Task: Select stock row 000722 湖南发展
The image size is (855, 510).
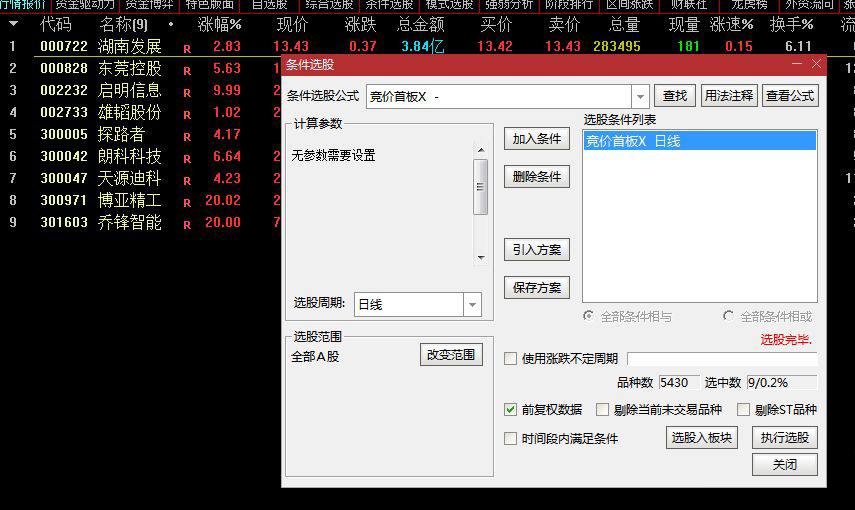Action: pyautogui.click(x=428, y=46)
